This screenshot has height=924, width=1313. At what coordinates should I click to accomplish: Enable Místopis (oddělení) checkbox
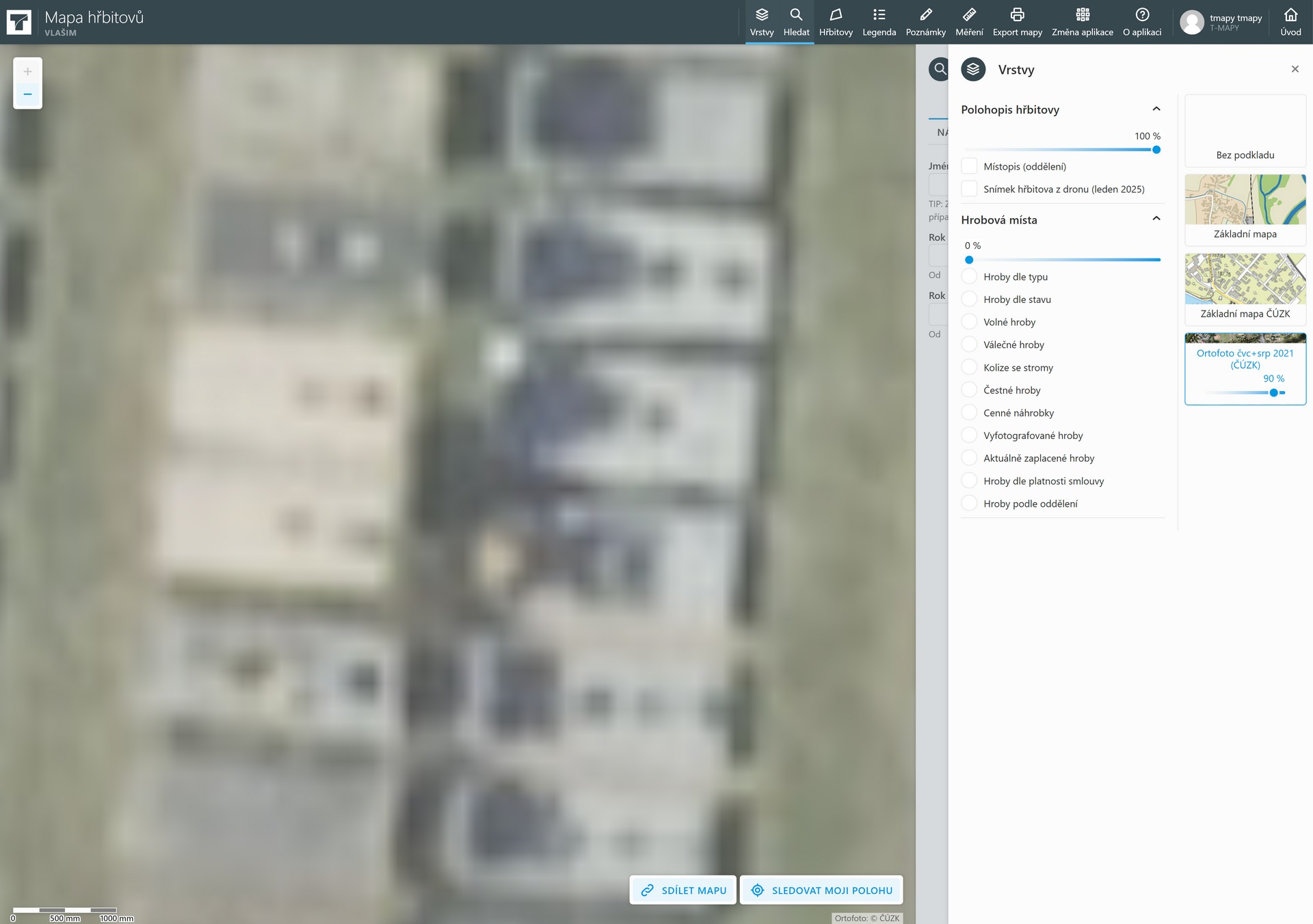click(x=969, y=166)
